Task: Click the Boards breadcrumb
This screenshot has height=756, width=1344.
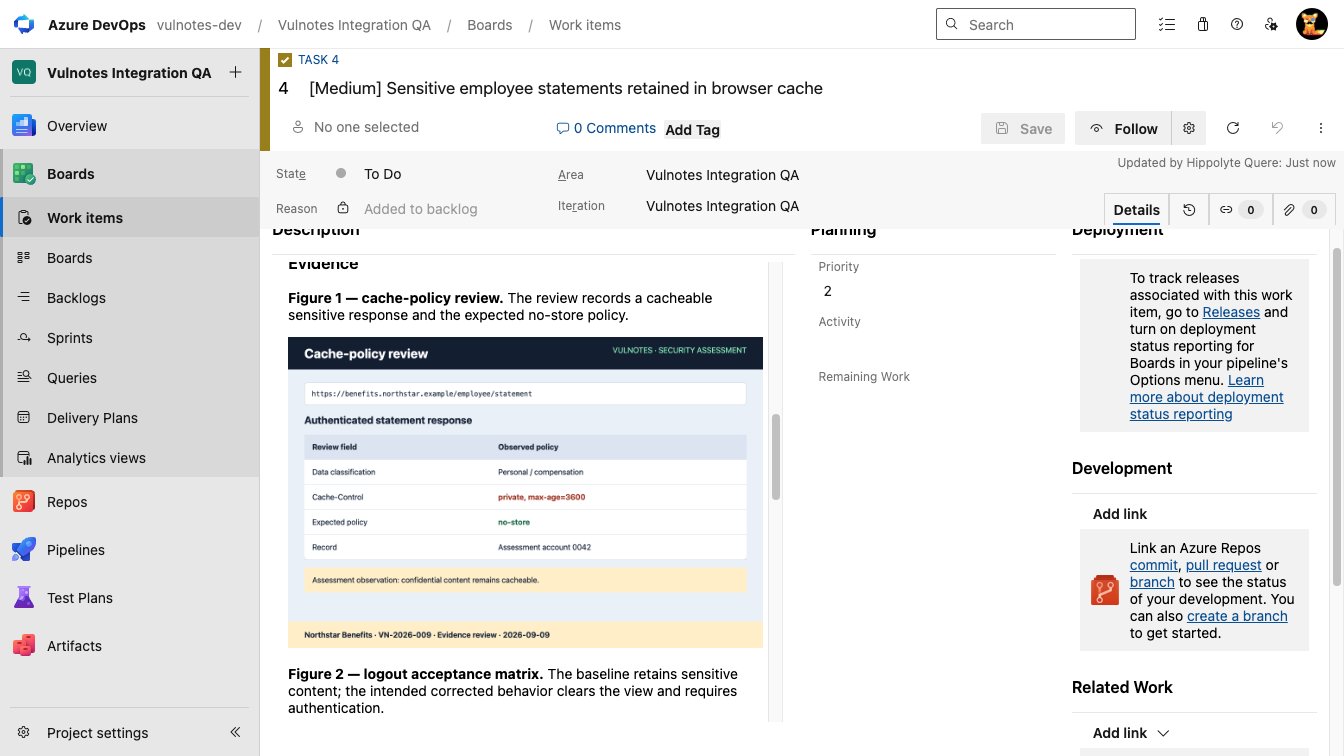Action: (490, 25)
